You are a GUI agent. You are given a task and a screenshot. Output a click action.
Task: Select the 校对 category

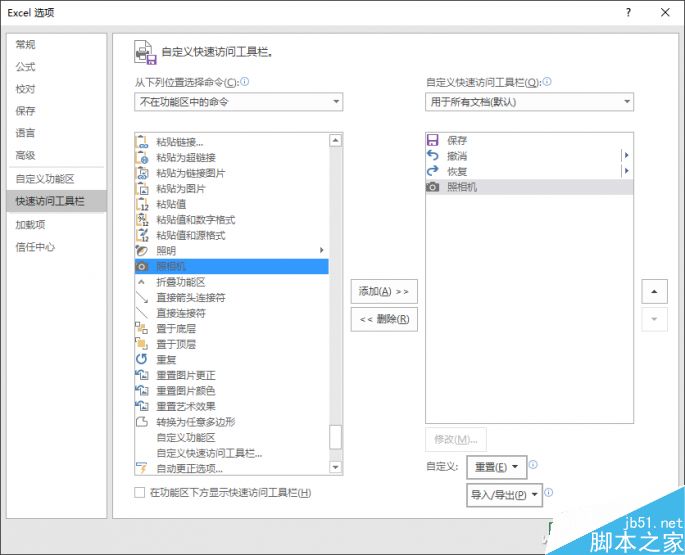[x=56, y=89]
